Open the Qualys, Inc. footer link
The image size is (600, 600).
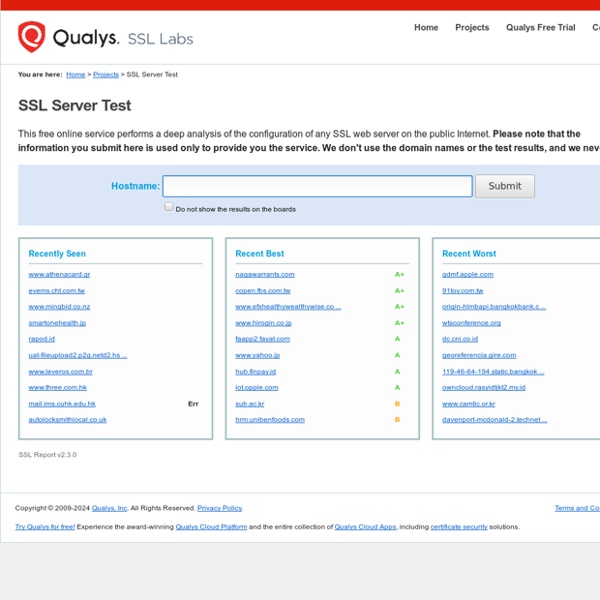click(109, 508)
